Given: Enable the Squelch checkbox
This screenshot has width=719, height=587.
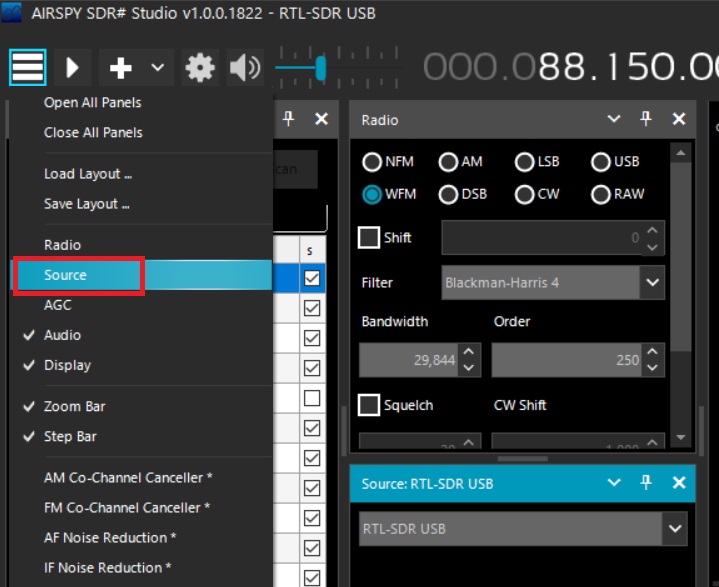Looking at the screenshot, I should tap(369, 405).
